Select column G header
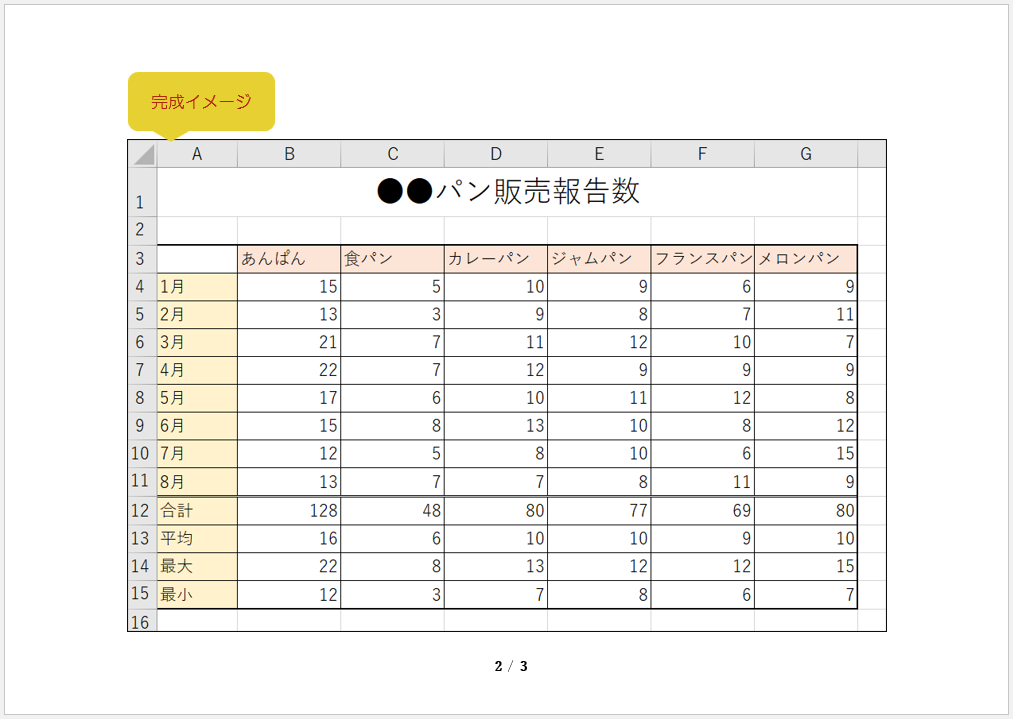 click(x=806, y=154)
